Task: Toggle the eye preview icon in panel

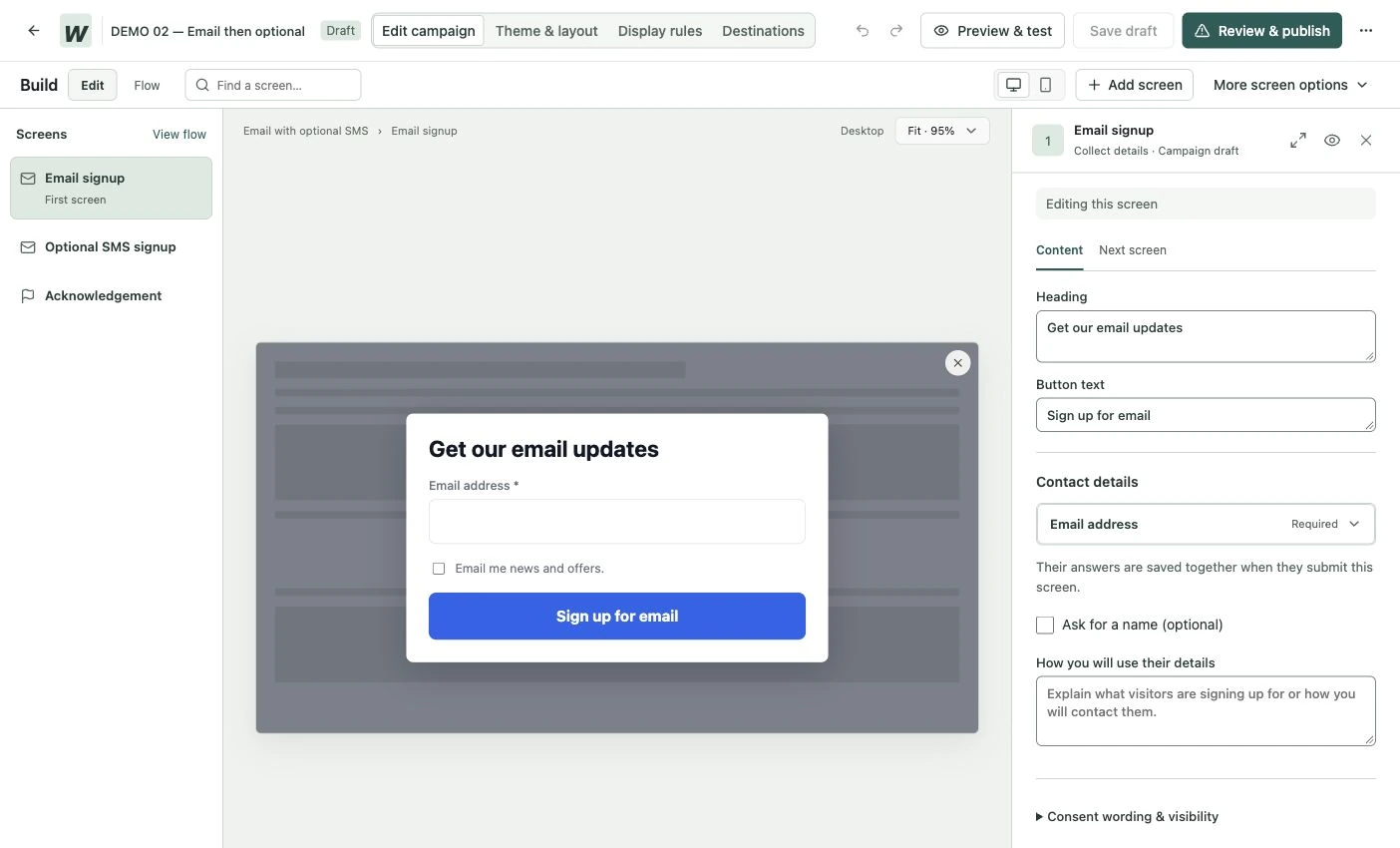Action: click(1332, 141)
